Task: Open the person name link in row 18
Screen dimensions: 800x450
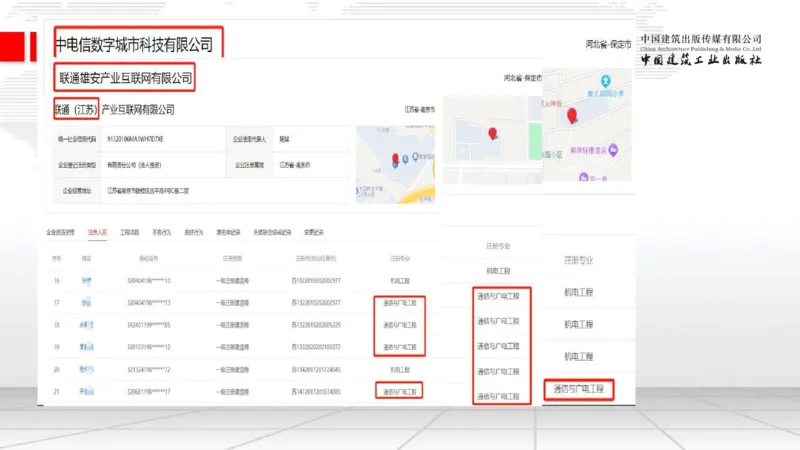Action: pos(86,324)
